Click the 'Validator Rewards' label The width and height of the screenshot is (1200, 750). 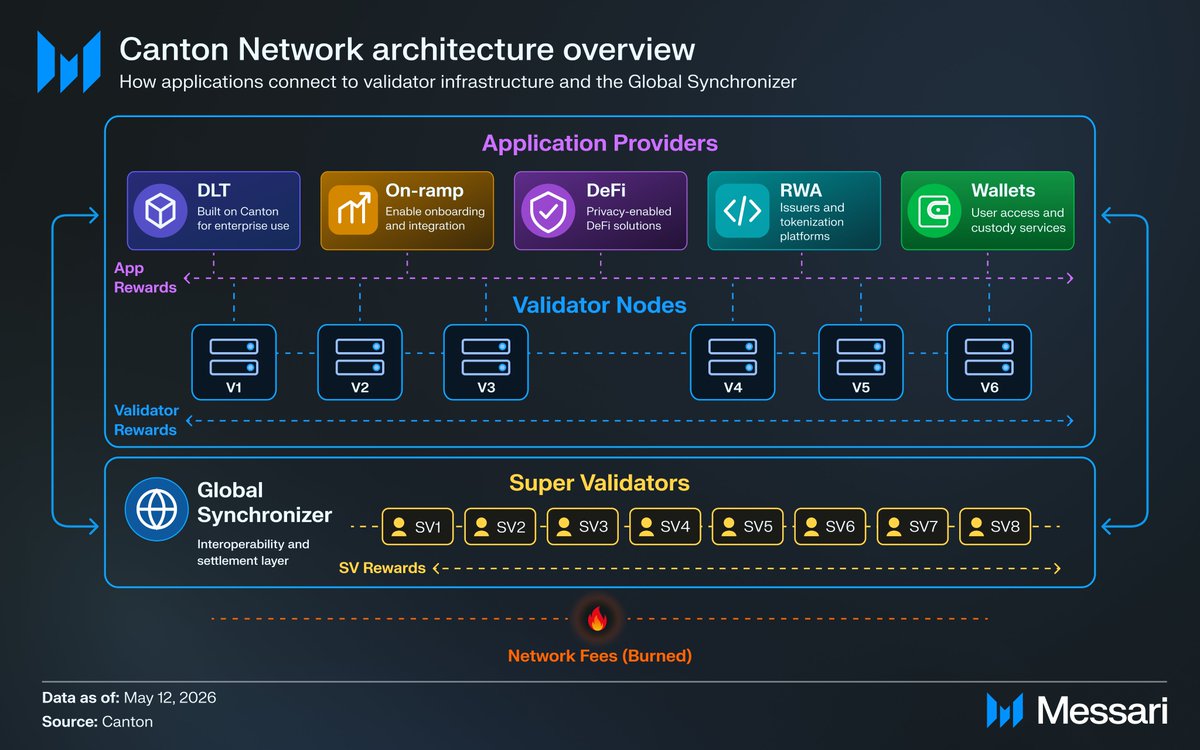pos(145,420)
